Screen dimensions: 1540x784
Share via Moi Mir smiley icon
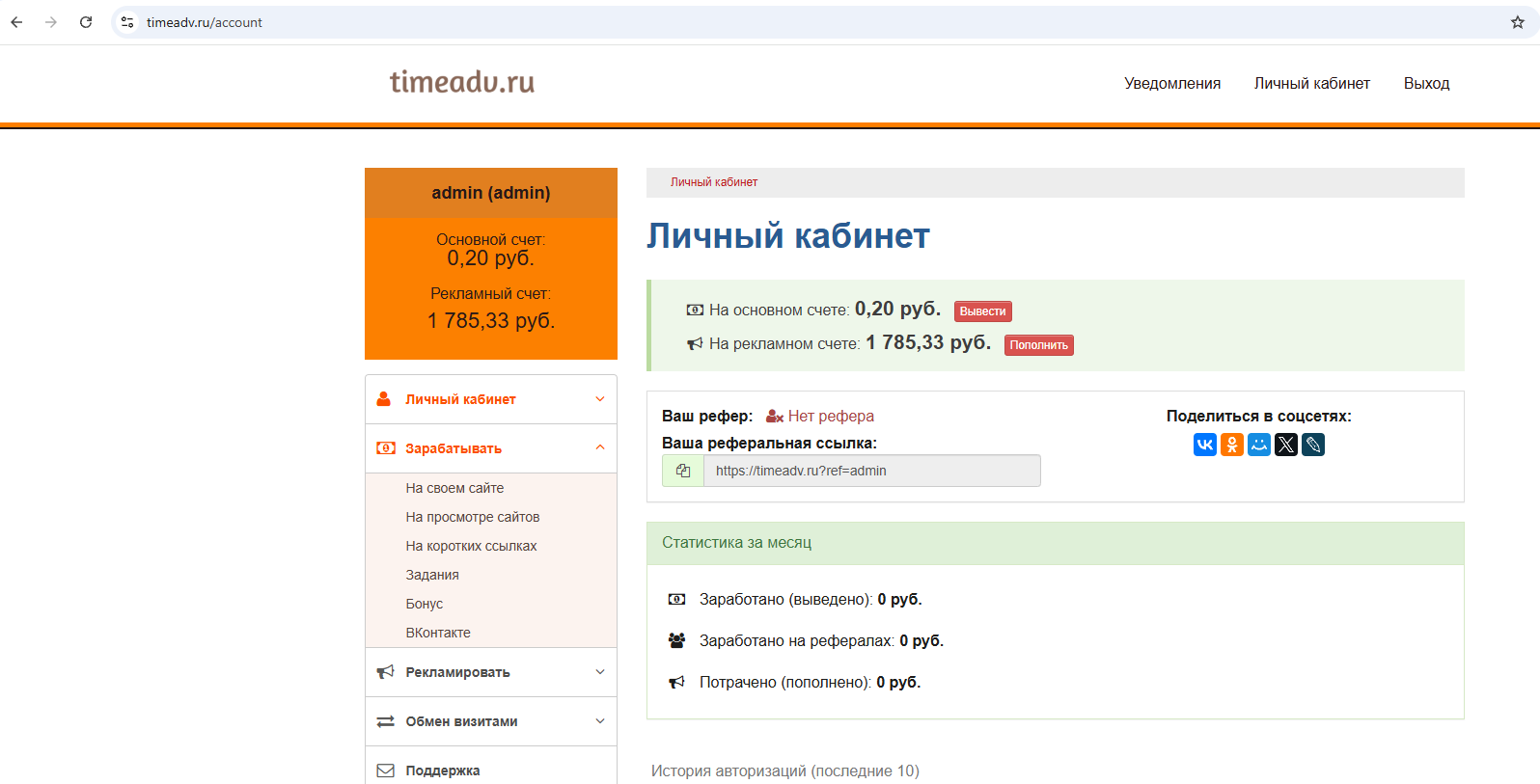pos(1258,445)
